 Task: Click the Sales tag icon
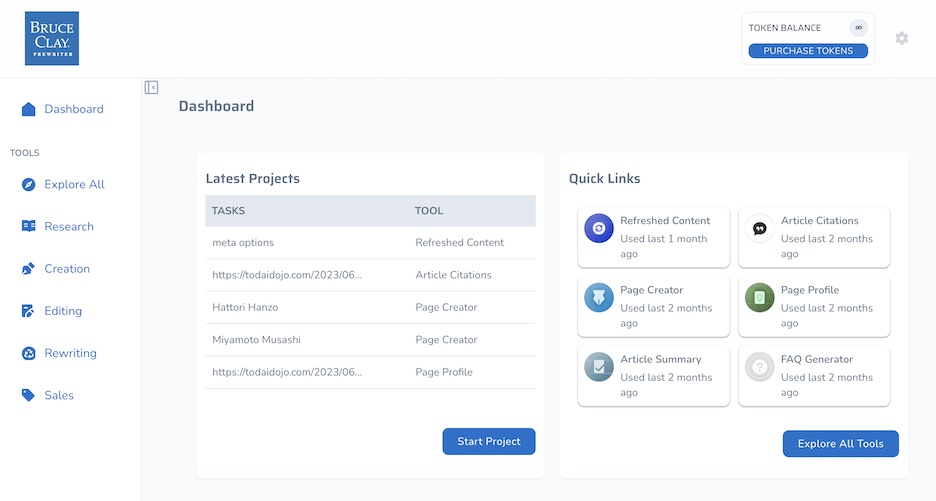click(28, 395)
